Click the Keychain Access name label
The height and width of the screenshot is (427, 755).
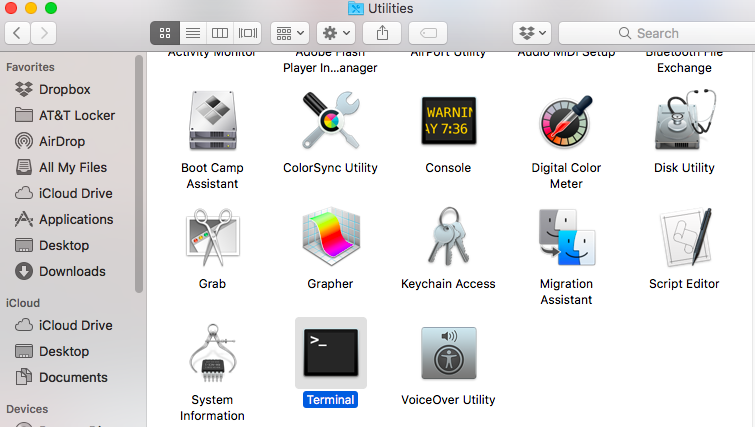[x=448, y=284]
